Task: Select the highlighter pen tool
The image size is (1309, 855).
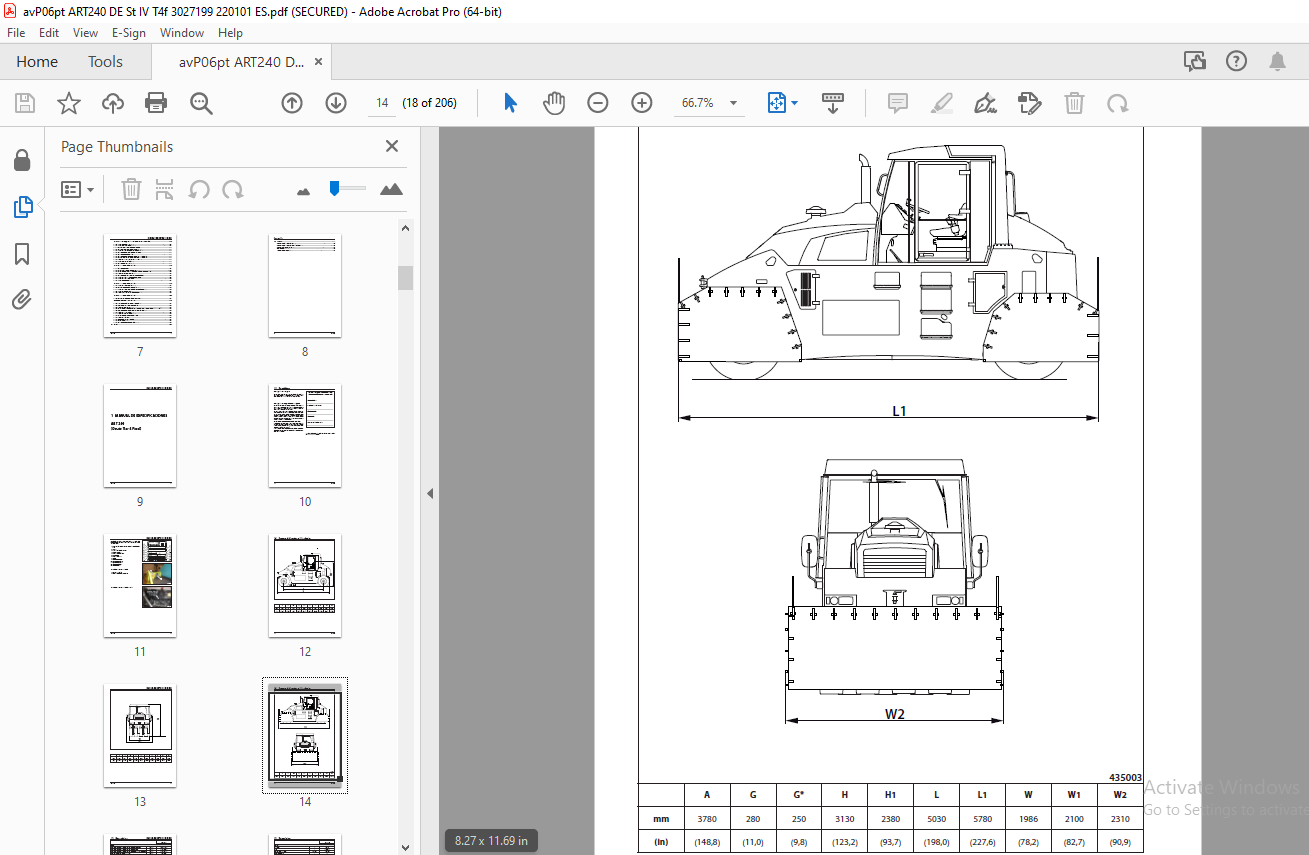Action: 942,103
